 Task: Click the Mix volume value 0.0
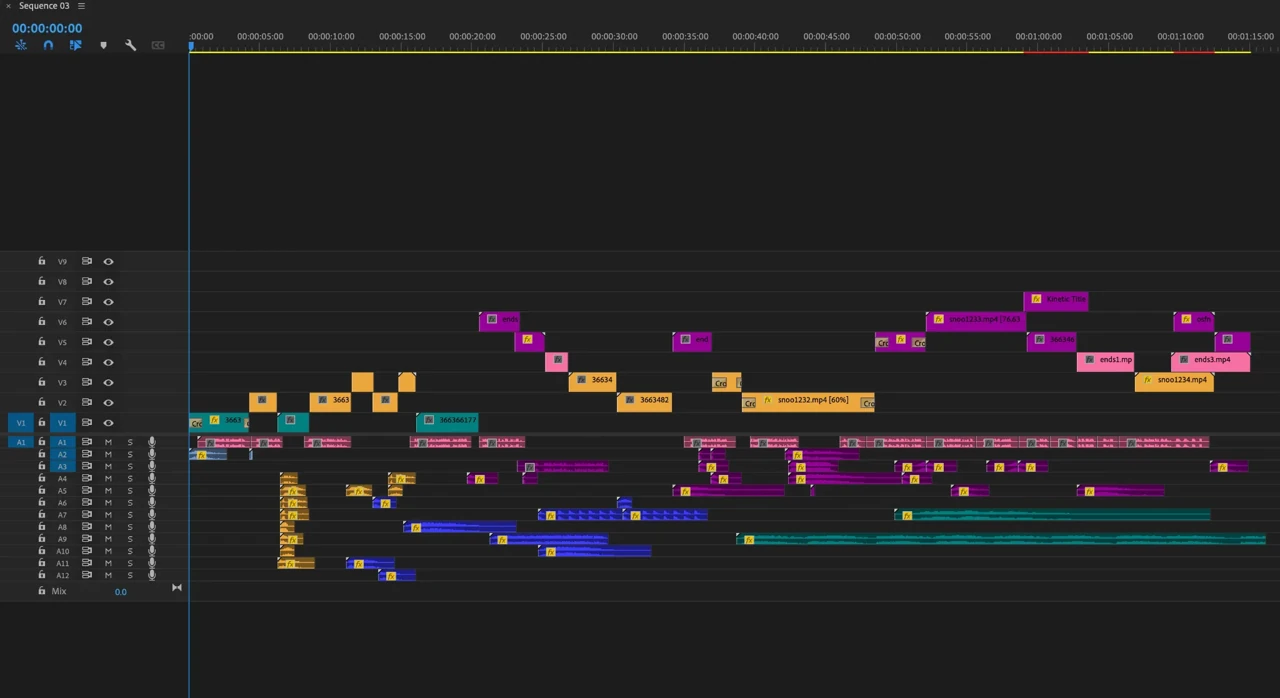click(120, 592)
